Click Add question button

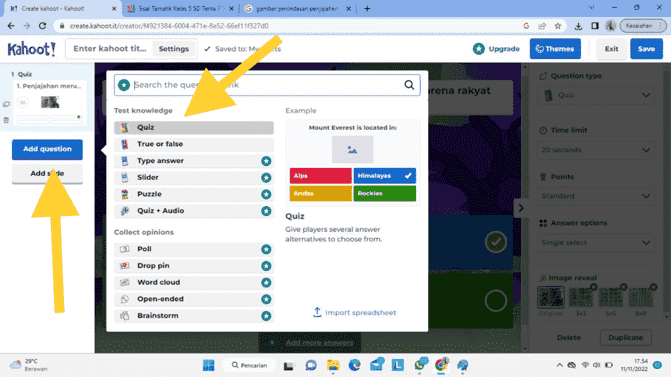pos(47,149)
